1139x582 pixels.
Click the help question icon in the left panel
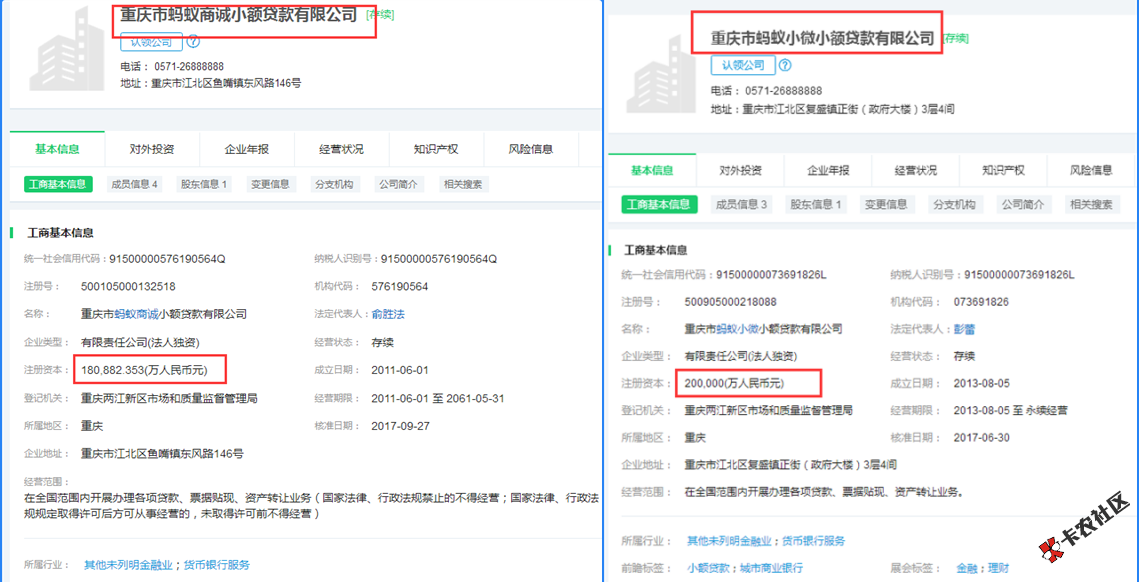(192, 41)
